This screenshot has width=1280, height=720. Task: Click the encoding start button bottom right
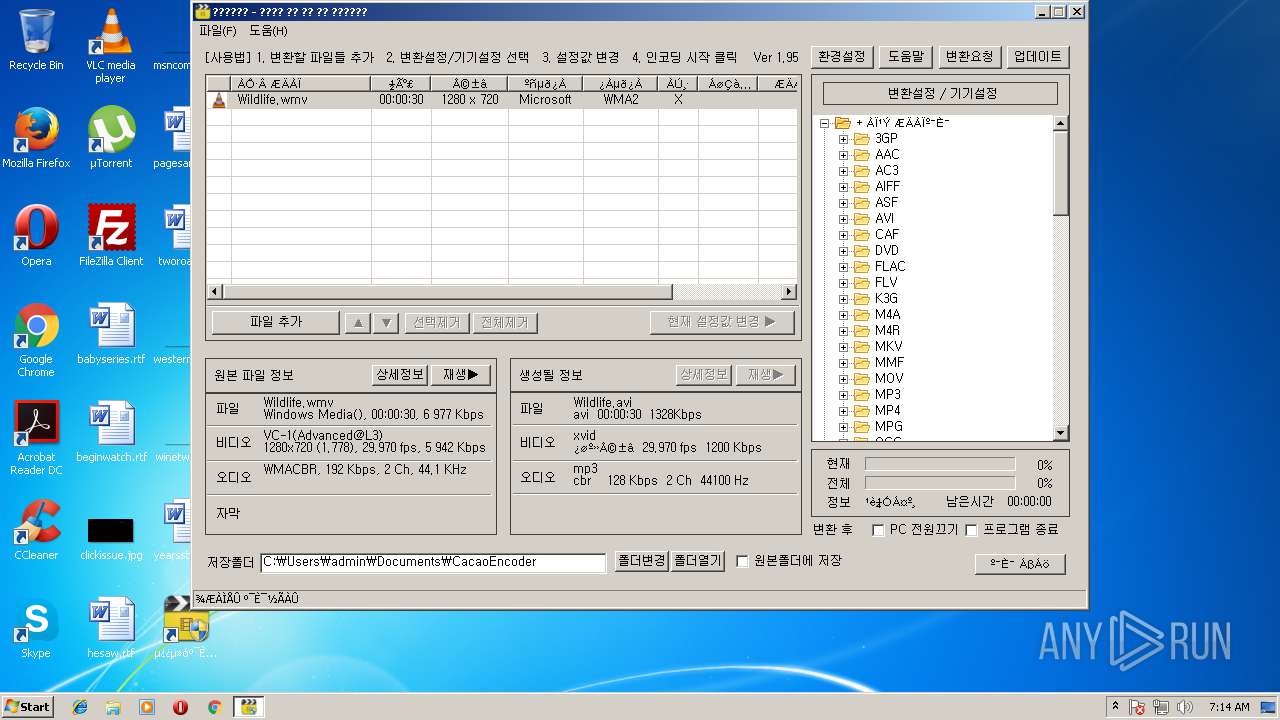pos(1020,564)
